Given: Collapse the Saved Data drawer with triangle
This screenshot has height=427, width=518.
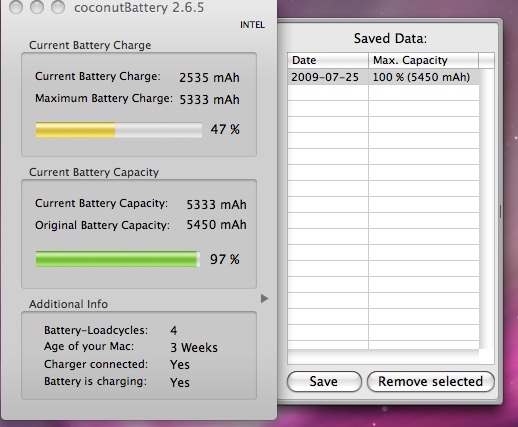Looking at the screenshot, I should coord(264,298).
